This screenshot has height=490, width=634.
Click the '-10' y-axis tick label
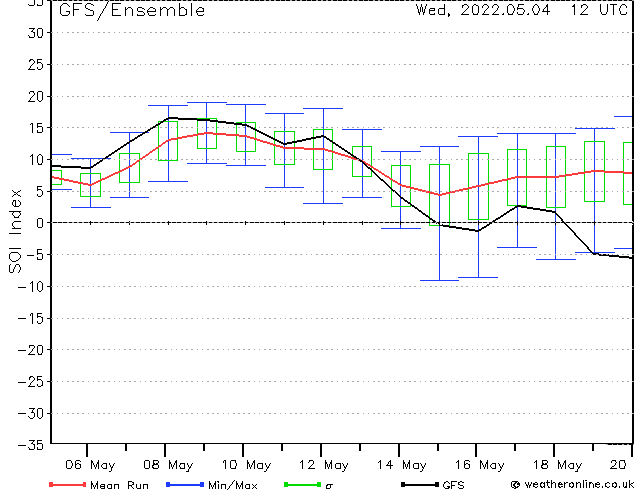(x=31, y=286)
